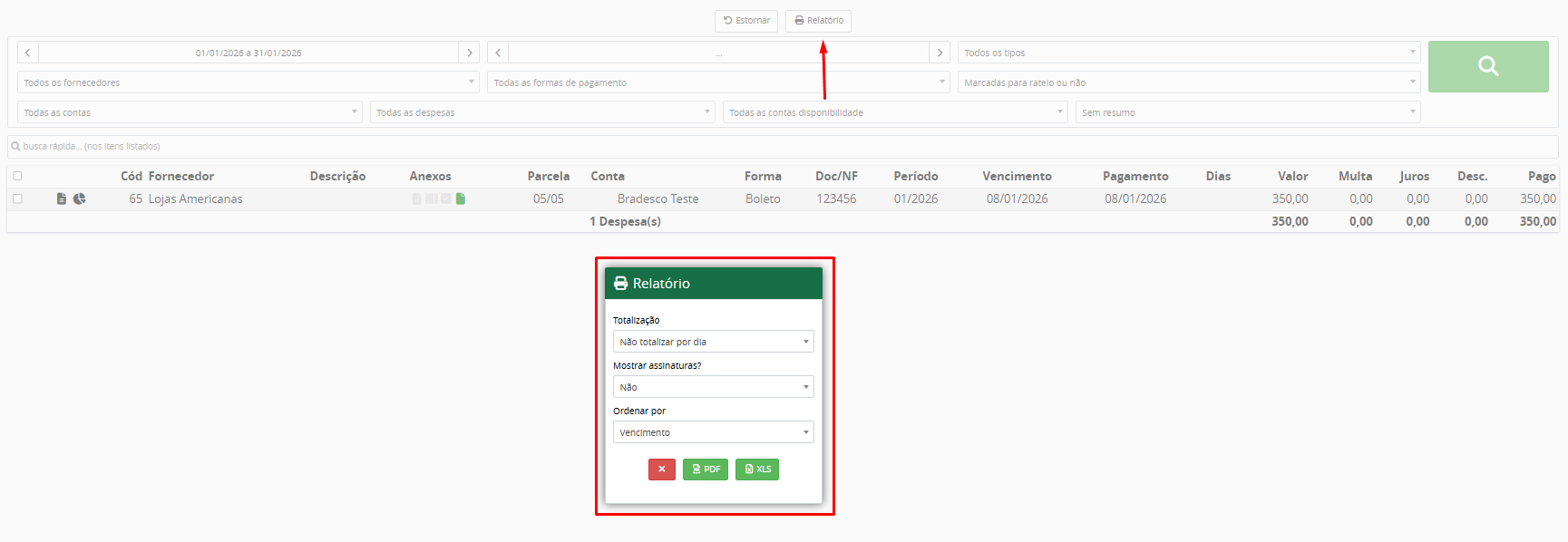
Task: Toggle the select-all checkbox in table header
Action: click(17, 176)
